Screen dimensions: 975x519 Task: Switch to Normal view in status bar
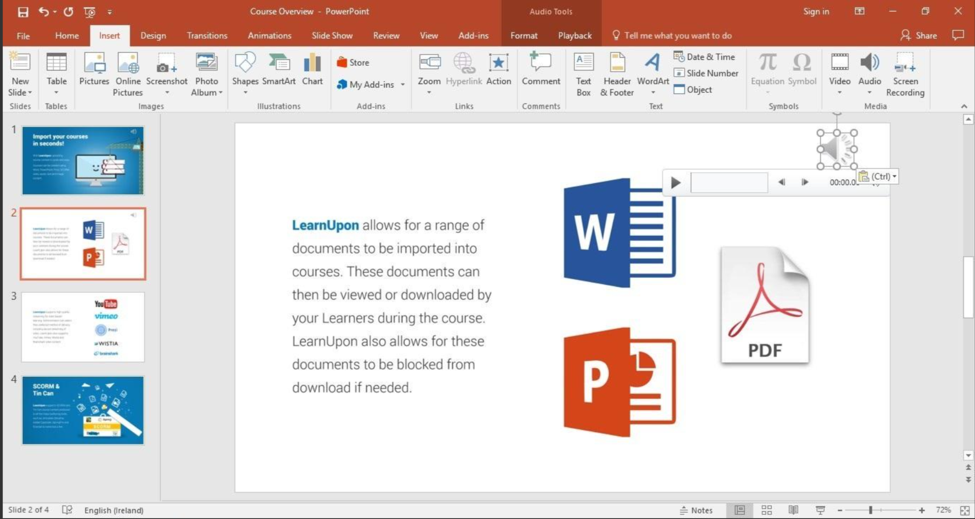click(x=739, y=510)
